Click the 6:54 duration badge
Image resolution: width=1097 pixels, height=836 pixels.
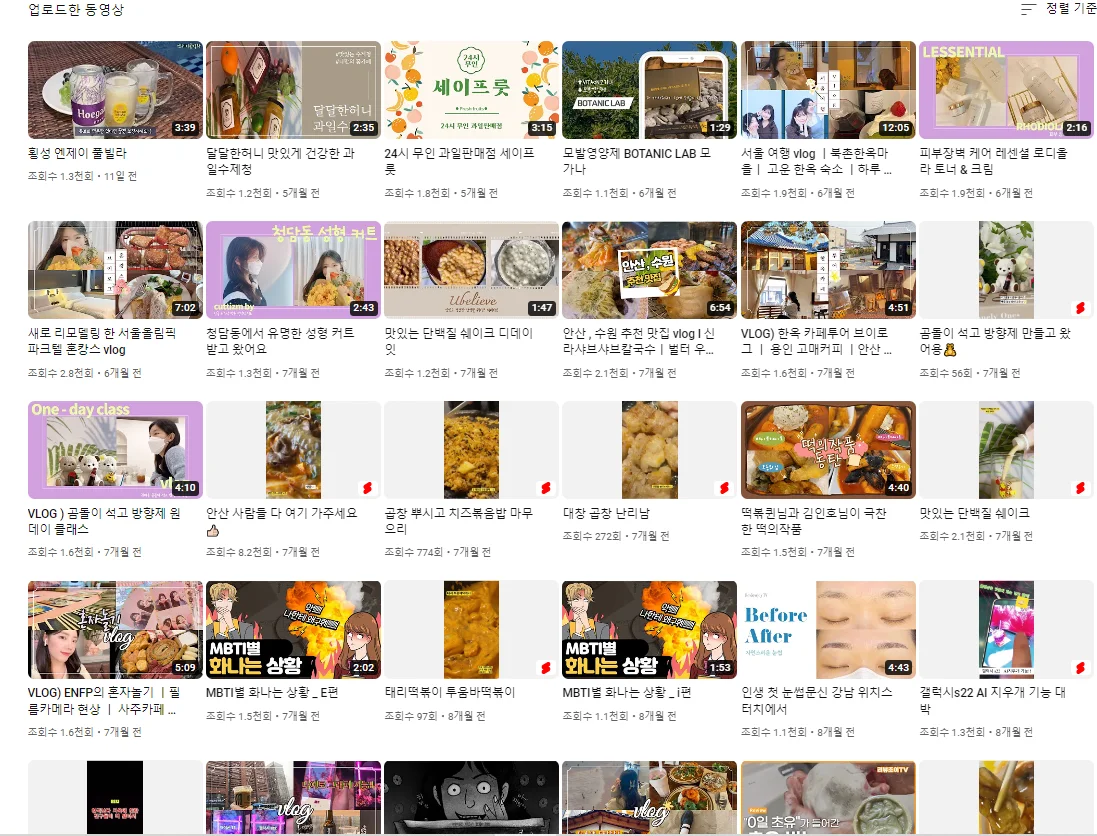click(x=720, y=307)
